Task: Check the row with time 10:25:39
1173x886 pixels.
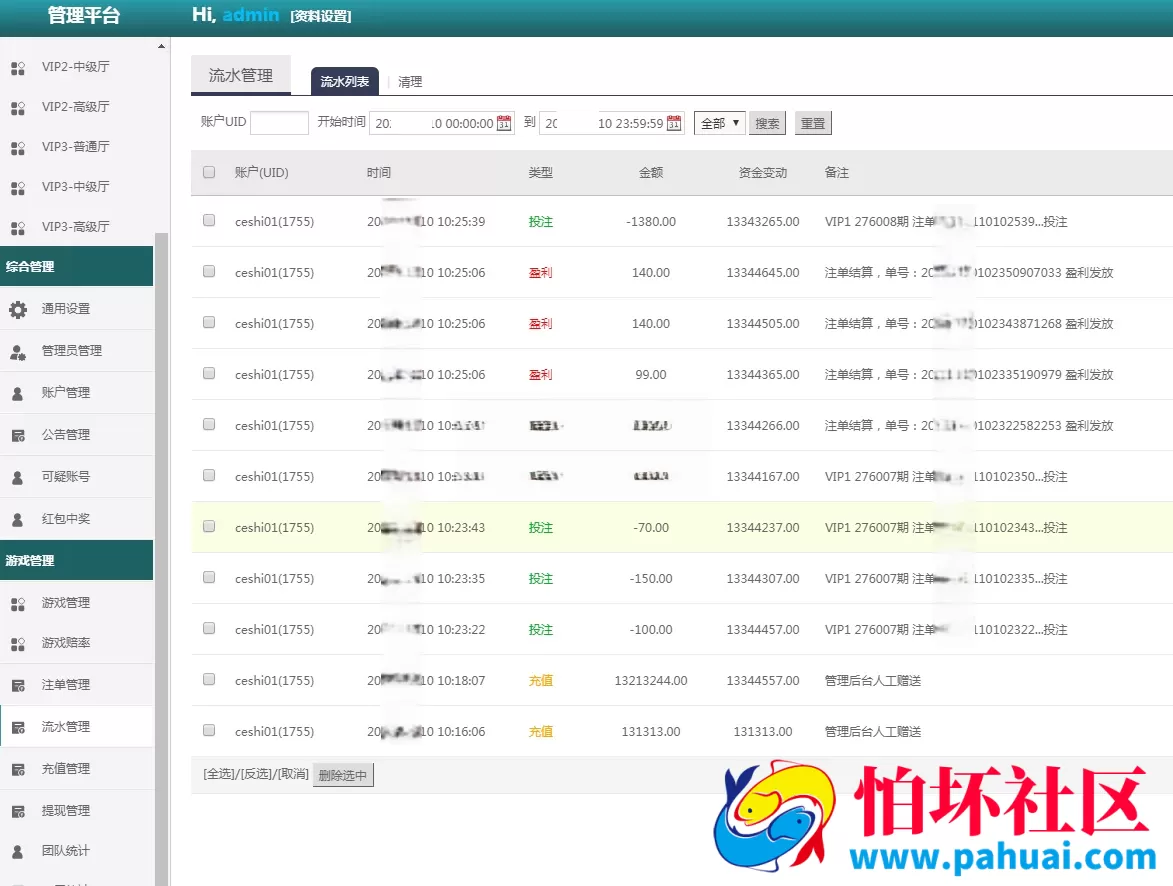Action: coord(209,220)
